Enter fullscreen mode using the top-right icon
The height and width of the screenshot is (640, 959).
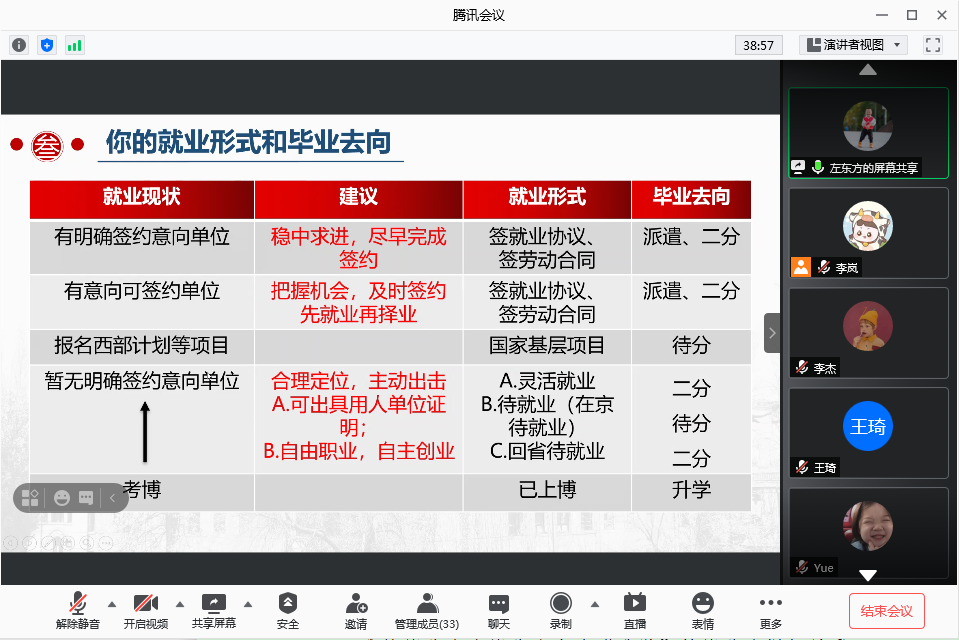(932, 45)
